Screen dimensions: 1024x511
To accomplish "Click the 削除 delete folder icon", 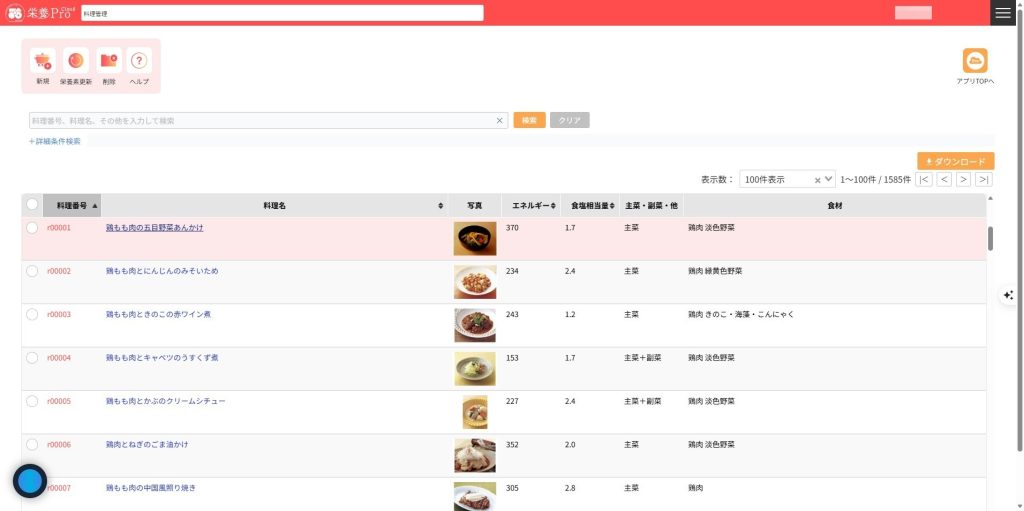I will point(109,62).
